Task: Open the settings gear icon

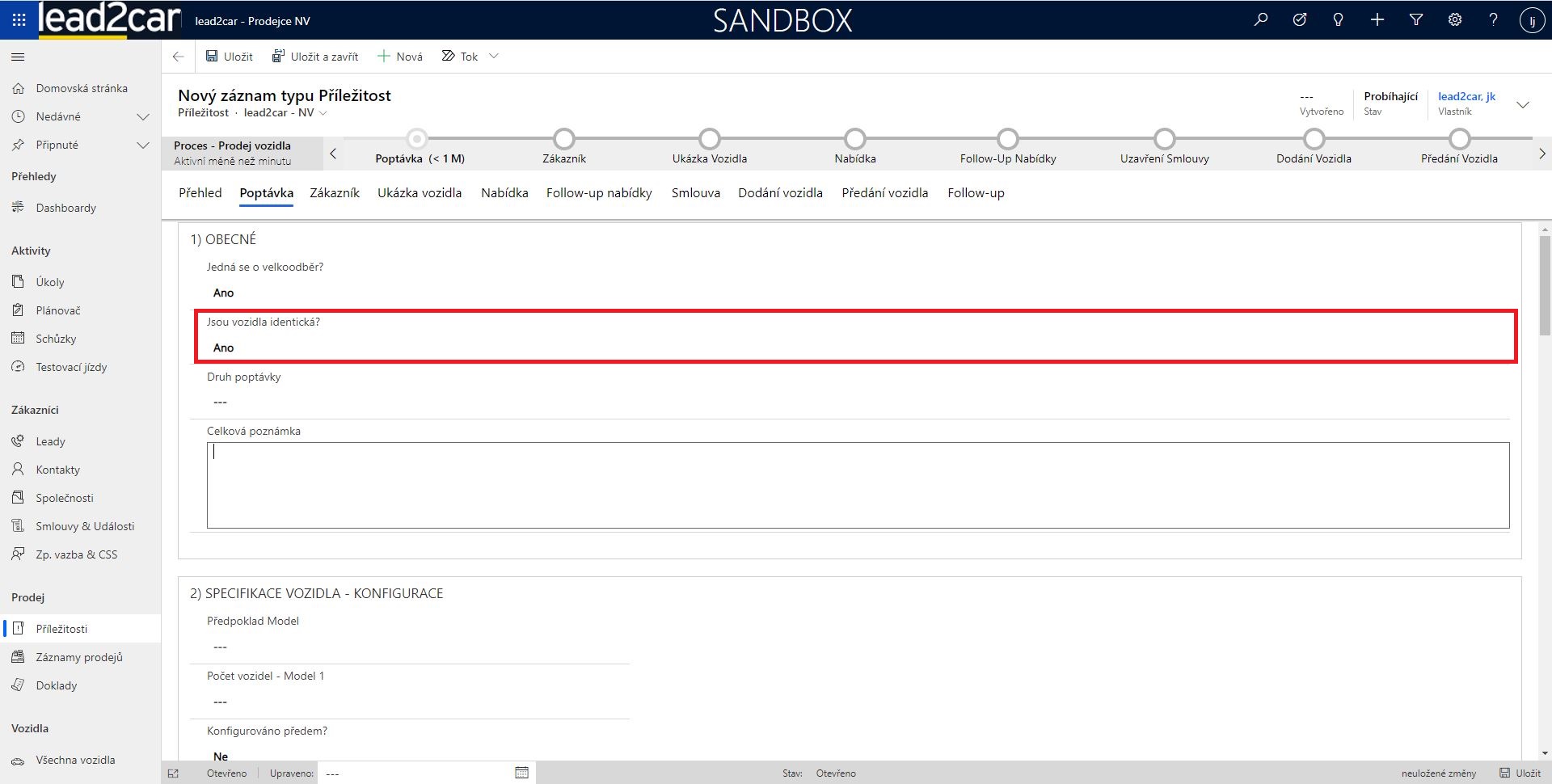Action: (x=1454, y=20)
